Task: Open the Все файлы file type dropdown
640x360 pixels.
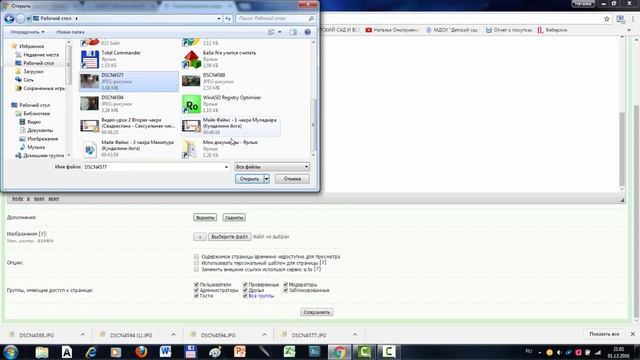Action: (x=272, y=167)
